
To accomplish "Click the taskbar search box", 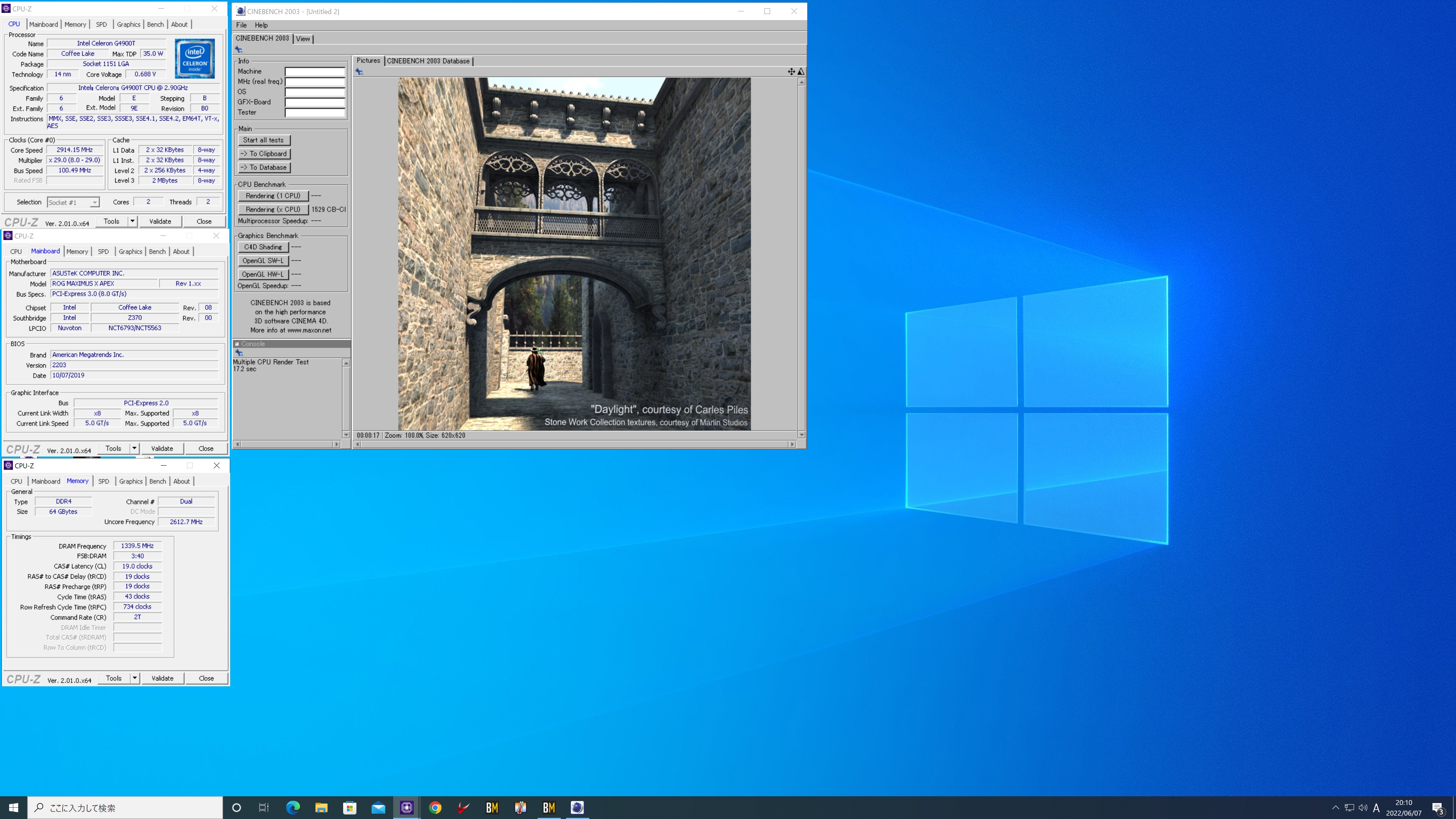I will [125, 808].
